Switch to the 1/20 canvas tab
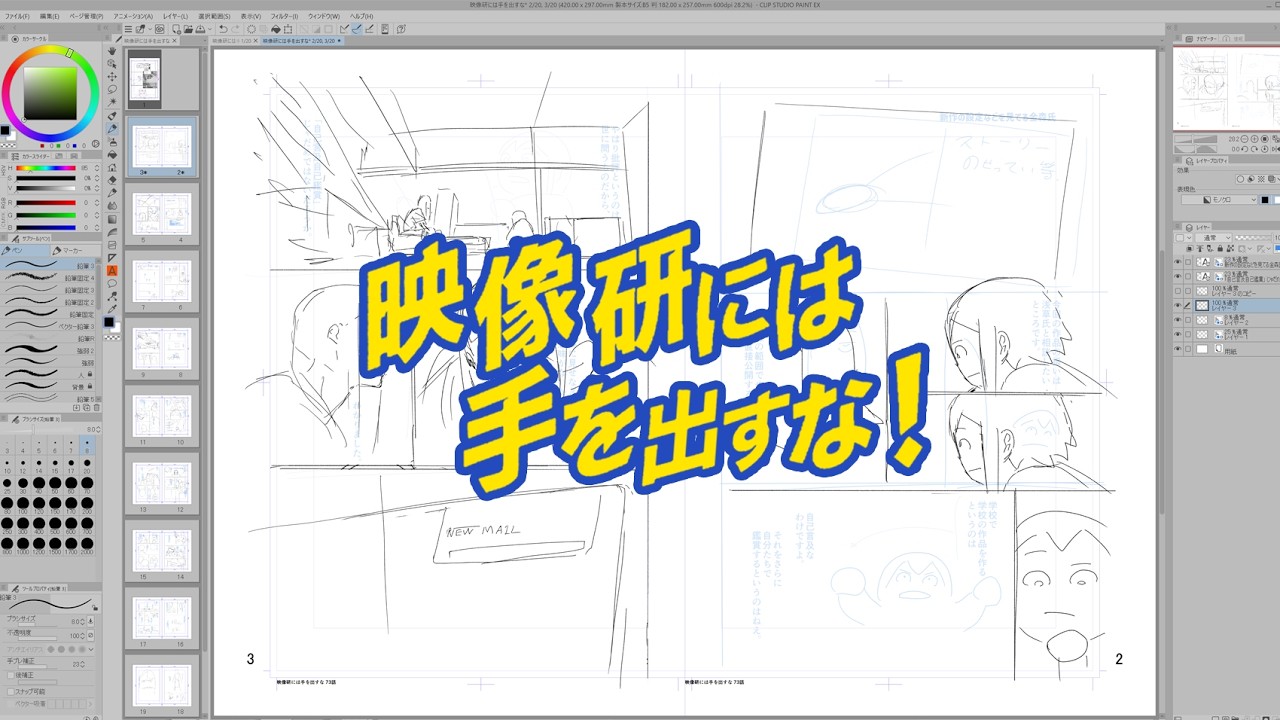1280x720 pixels. [233, 41]
